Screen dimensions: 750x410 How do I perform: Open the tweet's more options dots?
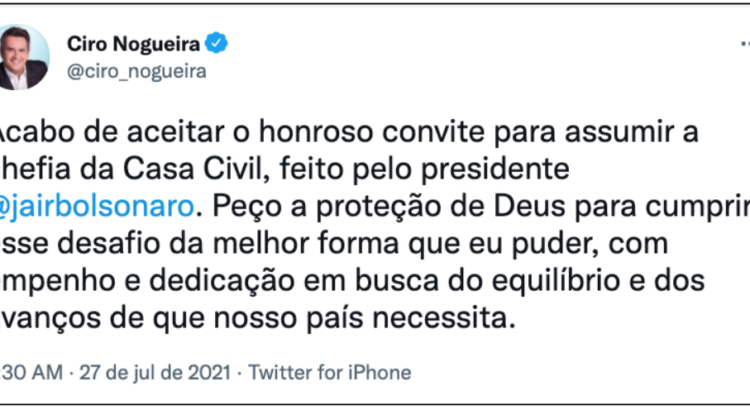(744, 45)
